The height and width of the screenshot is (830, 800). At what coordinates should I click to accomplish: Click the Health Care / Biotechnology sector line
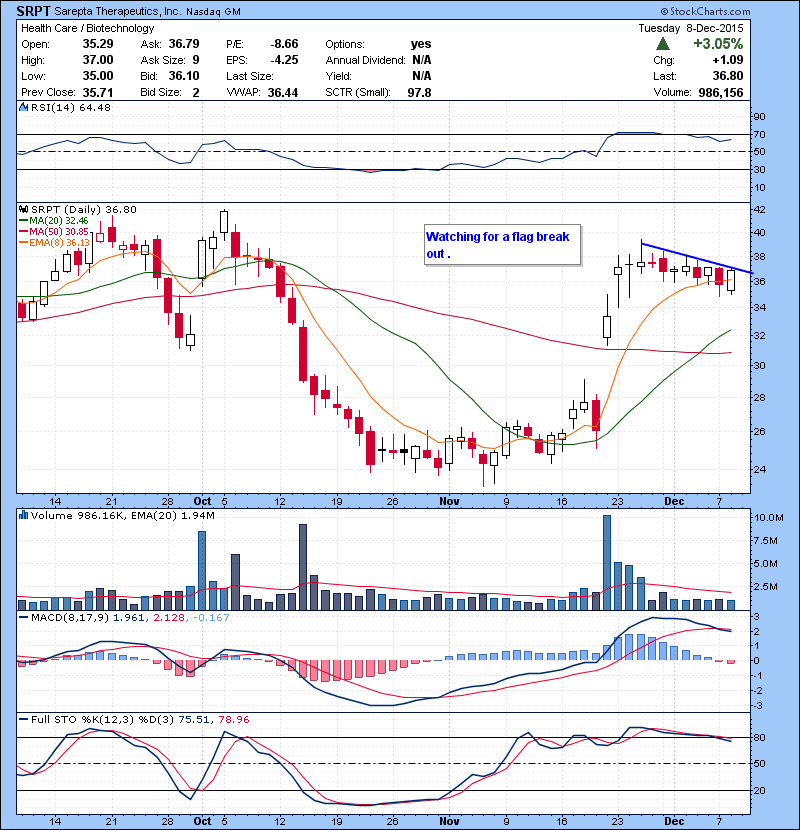(87, 28)
